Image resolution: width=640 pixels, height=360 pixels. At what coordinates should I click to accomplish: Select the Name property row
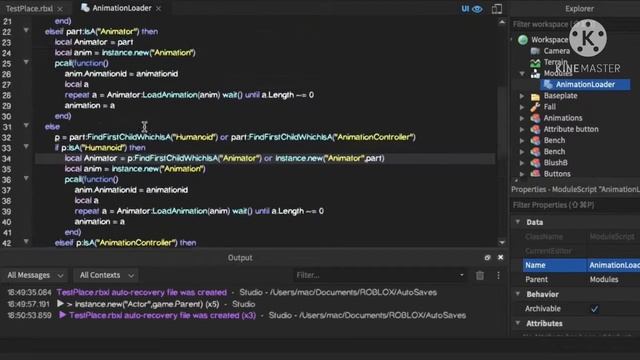(581, 265)
